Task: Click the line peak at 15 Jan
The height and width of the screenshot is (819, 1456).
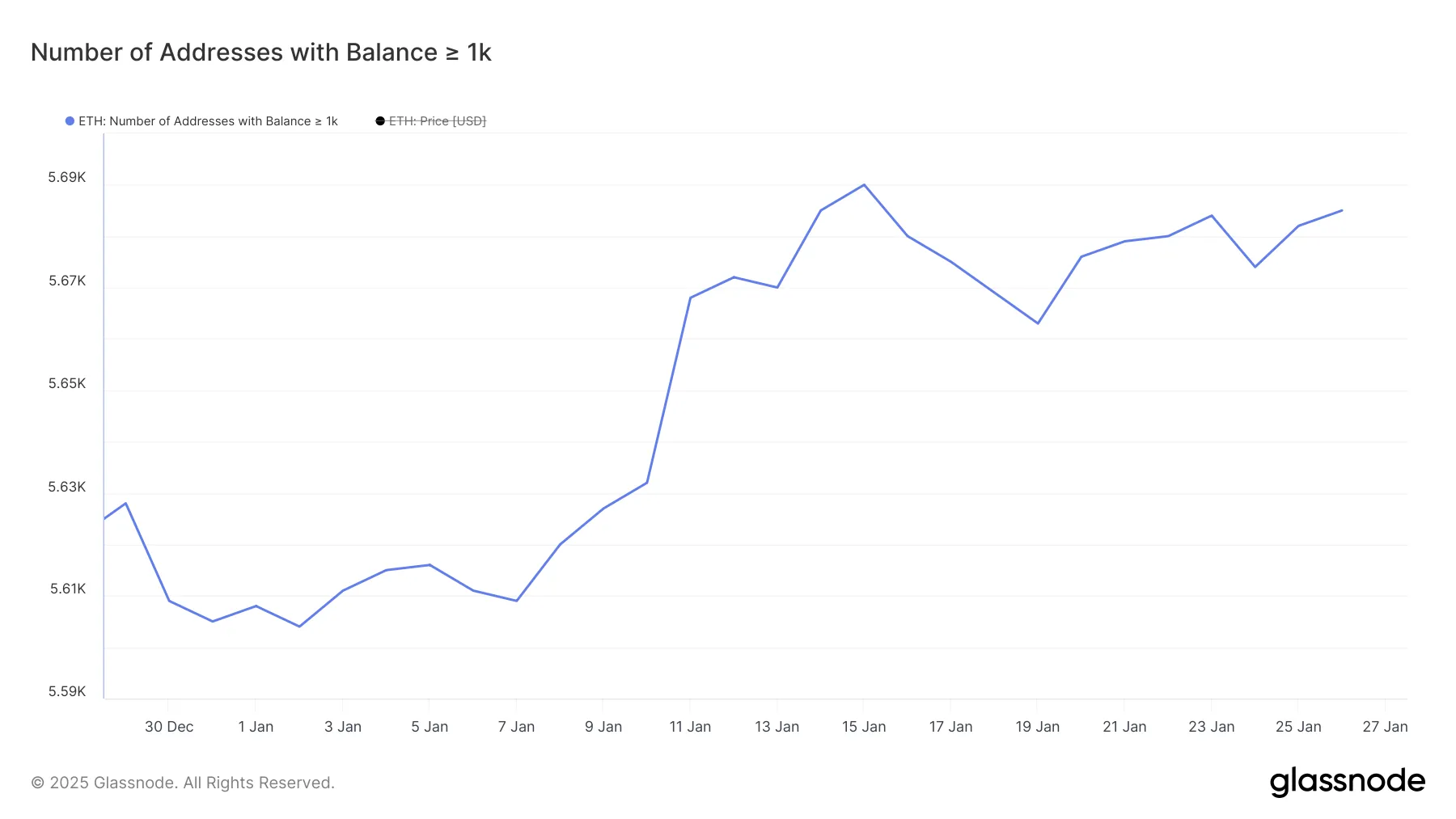Action: point(864,185)
